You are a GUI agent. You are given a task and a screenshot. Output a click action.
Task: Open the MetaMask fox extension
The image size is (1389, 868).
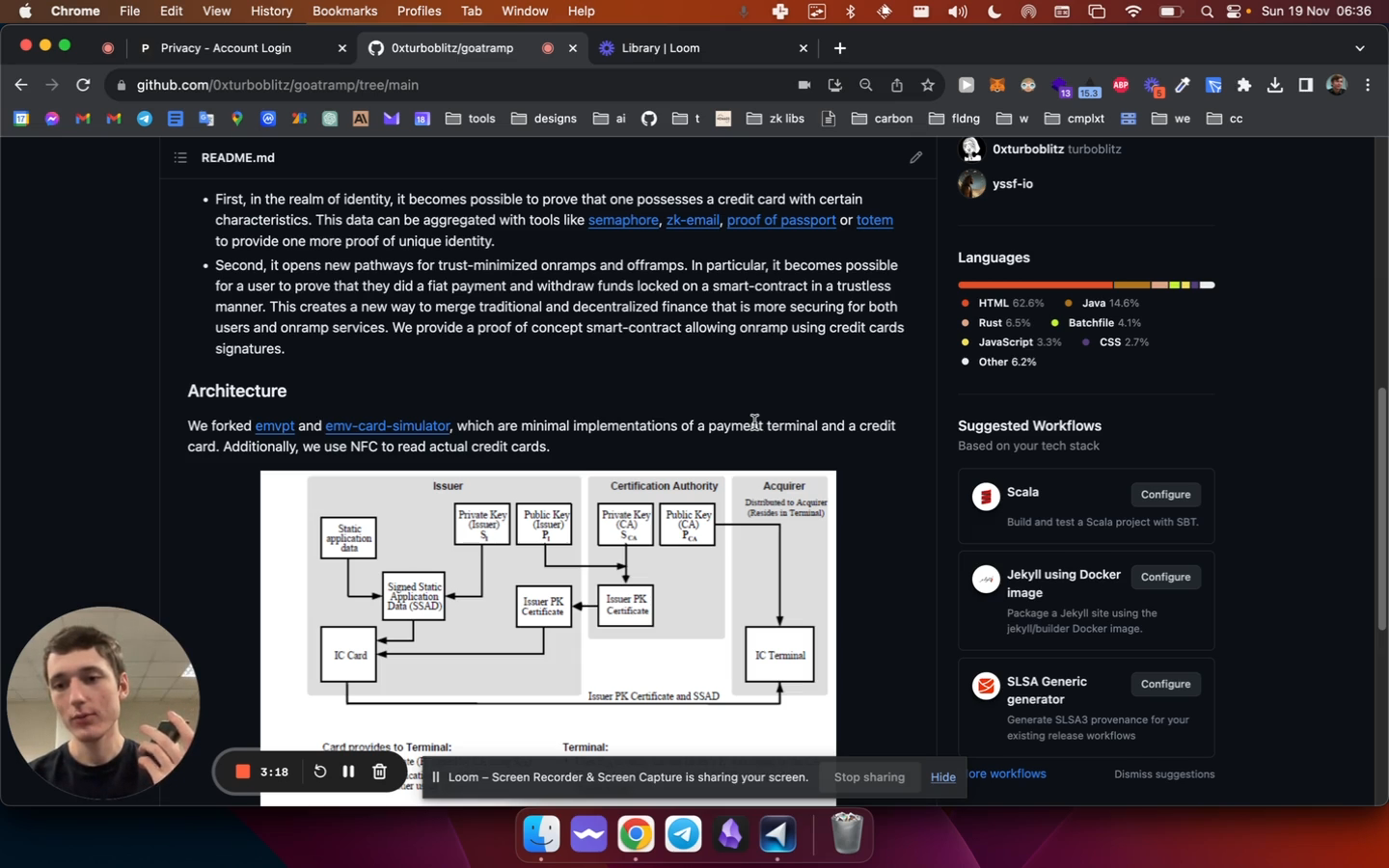(997, 85)
